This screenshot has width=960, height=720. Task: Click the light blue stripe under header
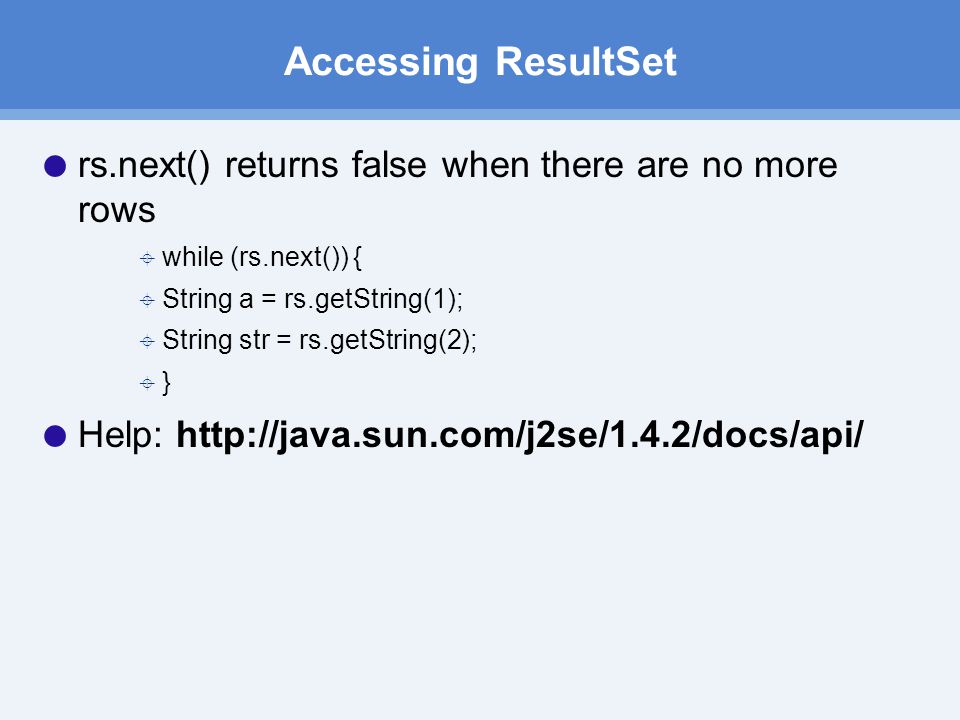tap(480, 114)
